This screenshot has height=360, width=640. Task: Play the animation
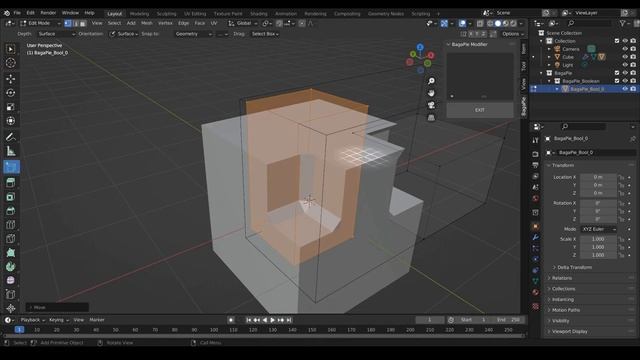272,320
